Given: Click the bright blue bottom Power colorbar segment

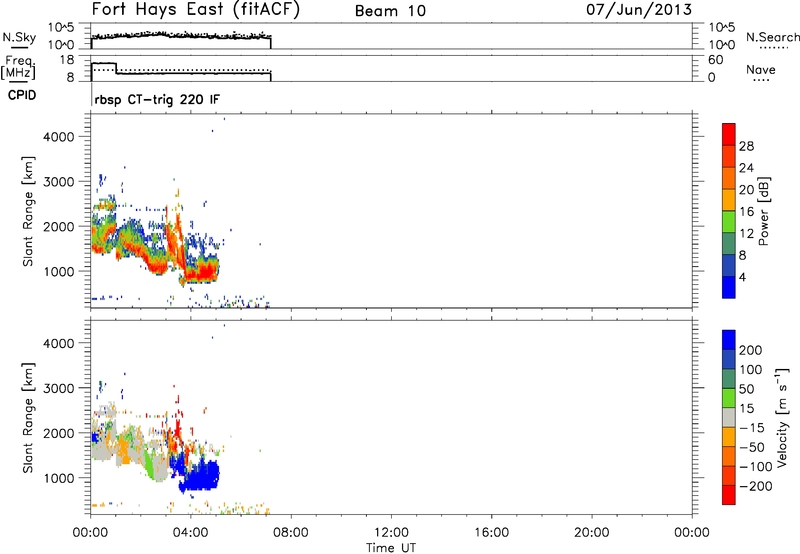Looking at the screenshot, I should pos(729,287).
